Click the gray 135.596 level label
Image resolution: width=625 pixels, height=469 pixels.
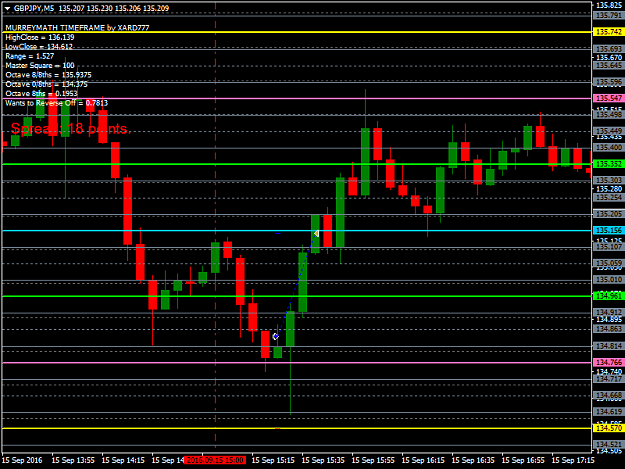click(609, 82)
